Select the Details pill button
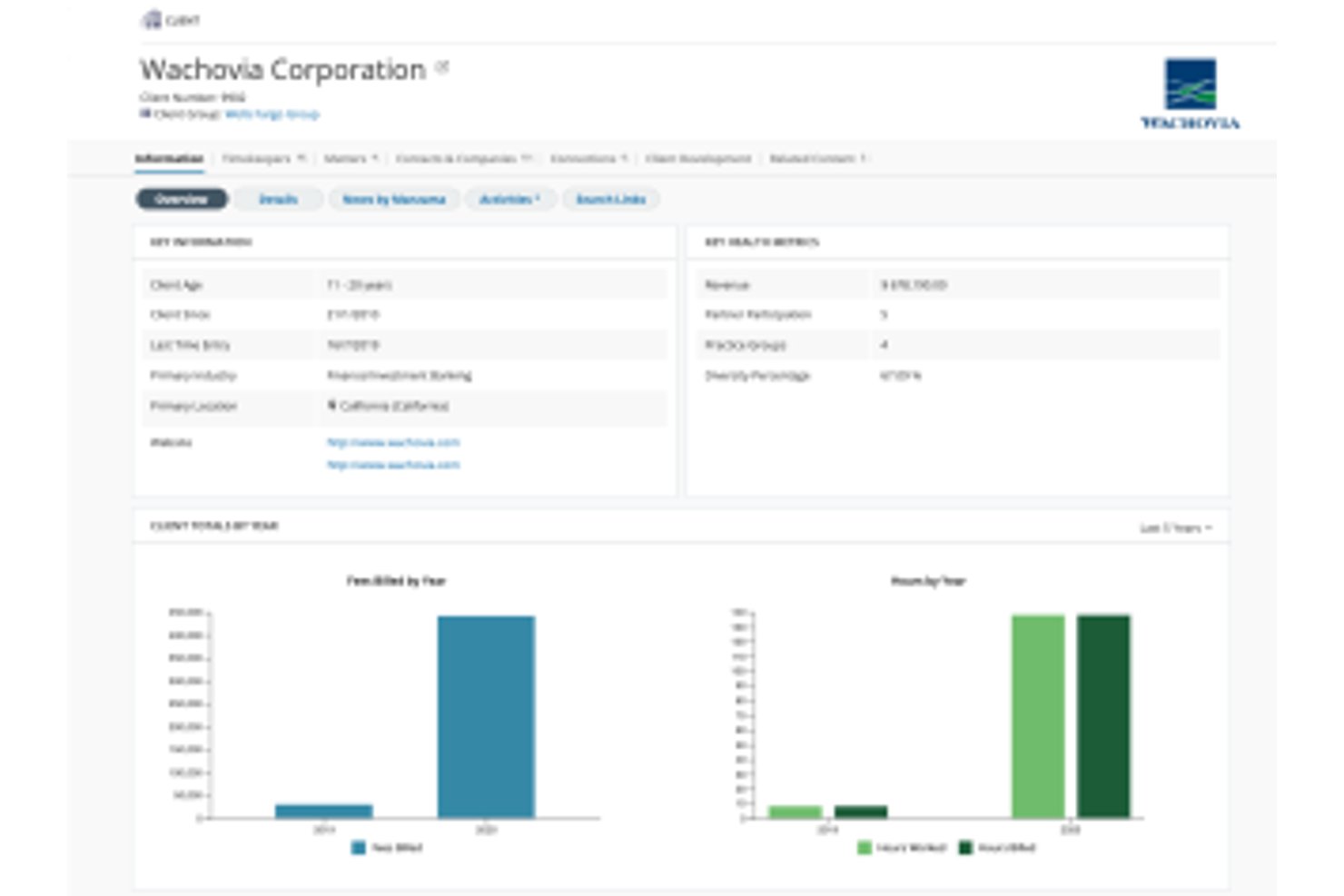1344x896 pixels. 278,199
